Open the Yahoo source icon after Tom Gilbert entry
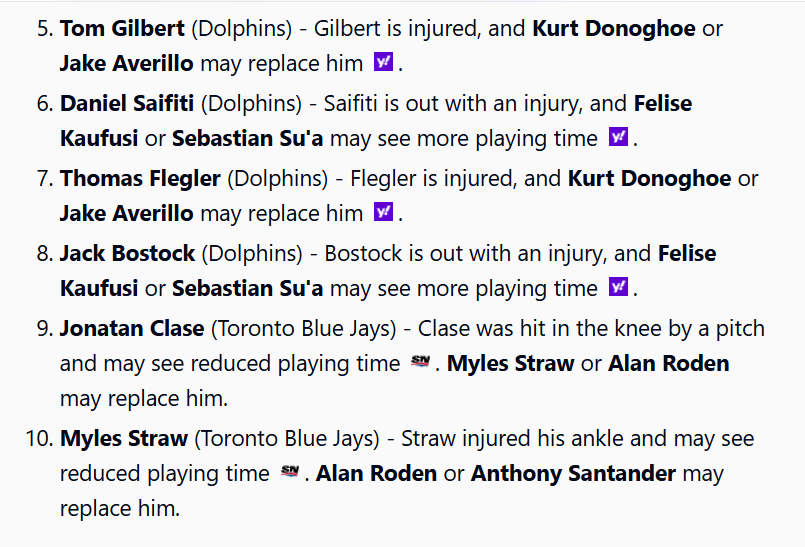Image resolution: width=805 pixels, height=547 pixels. 383,62
